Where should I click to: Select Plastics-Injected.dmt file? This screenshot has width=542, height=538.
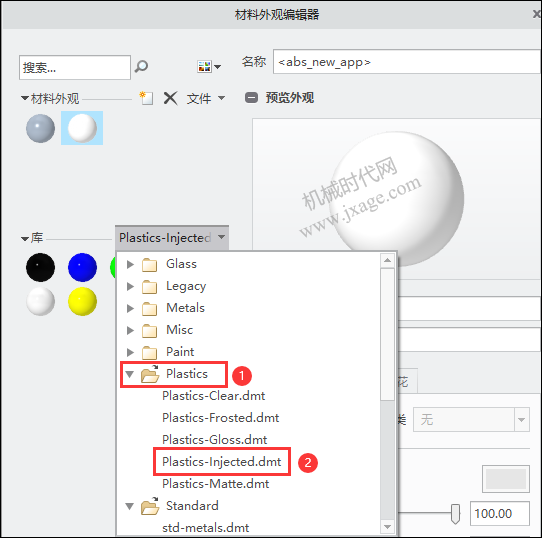(x=222, y=462)
